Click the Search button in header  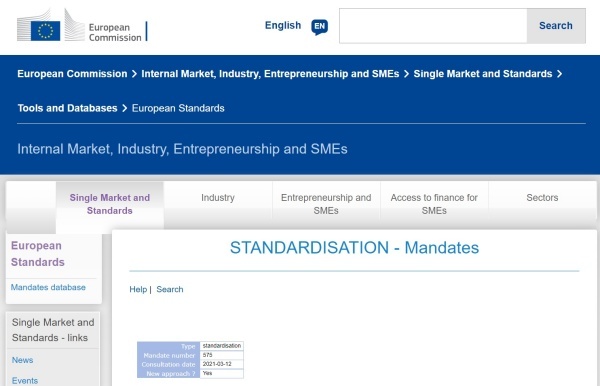coord(556,26)
